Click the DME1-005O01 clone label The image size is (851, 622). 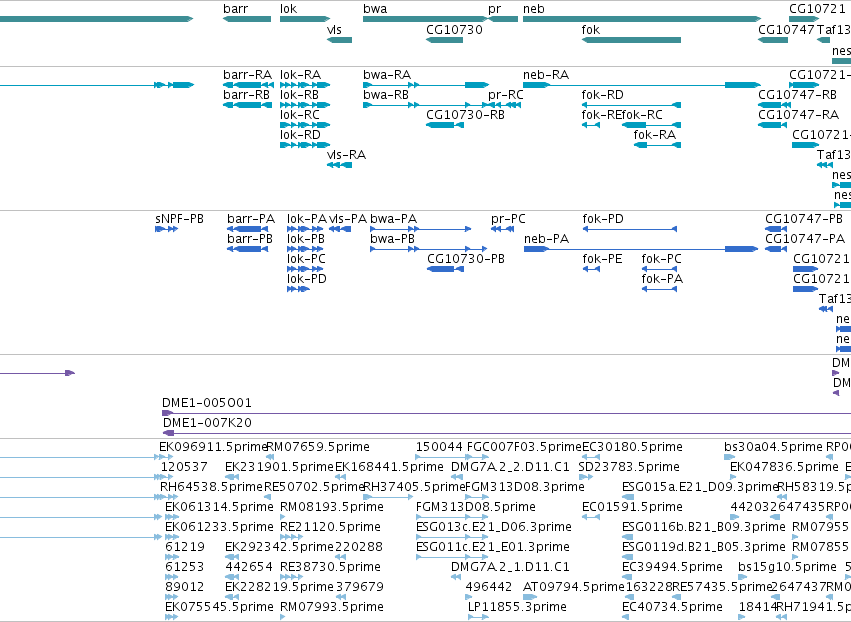point(207,403)
